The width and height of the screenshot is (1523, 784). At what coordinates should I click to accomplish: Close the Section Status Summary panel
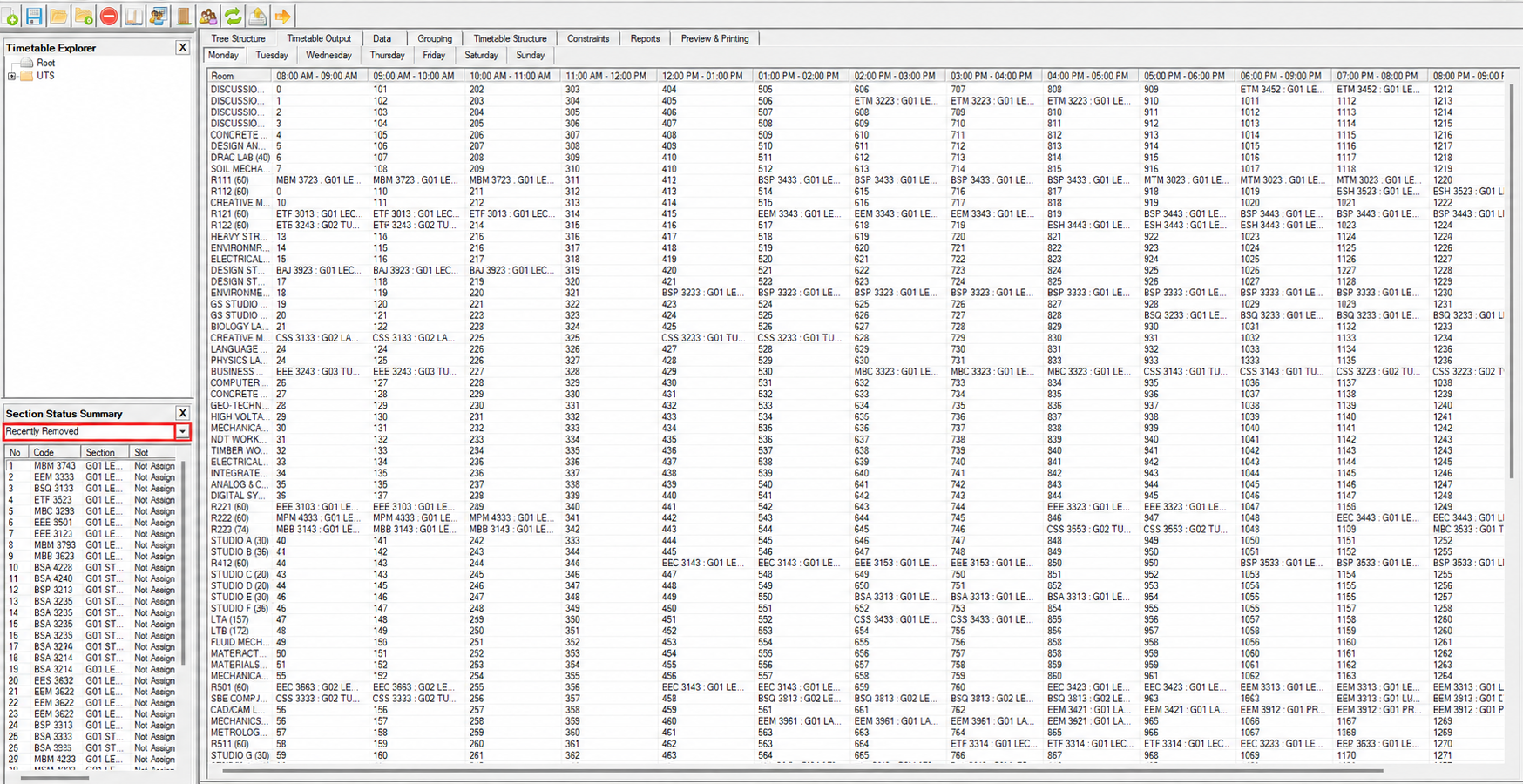point(182,413)
